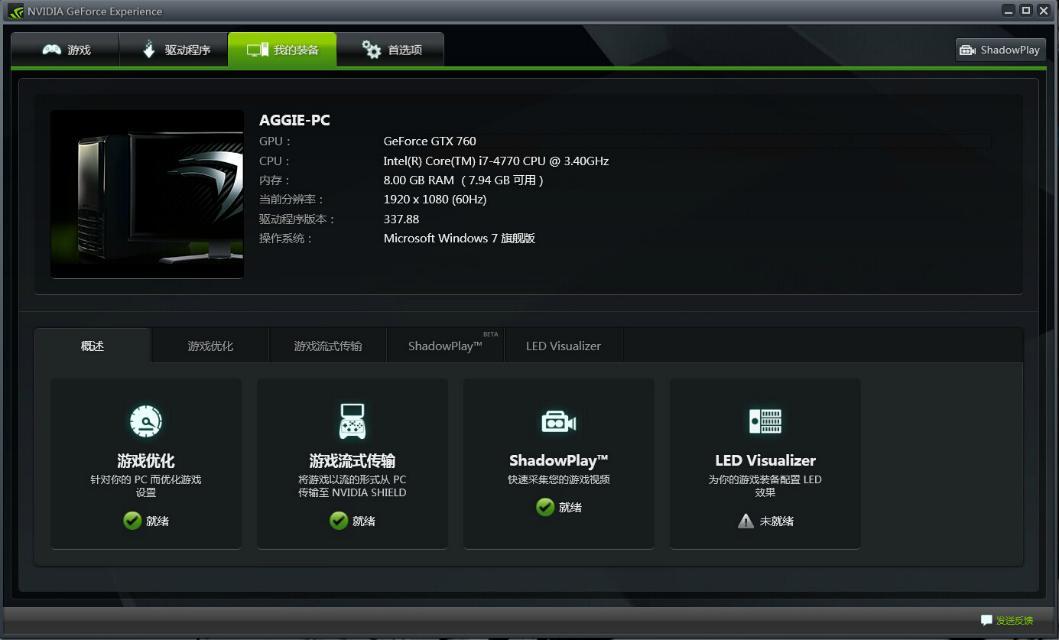Screen dimensions: 1059x640
Task: Click the game optimization gauge icon
Action: [x=146, y=421]
